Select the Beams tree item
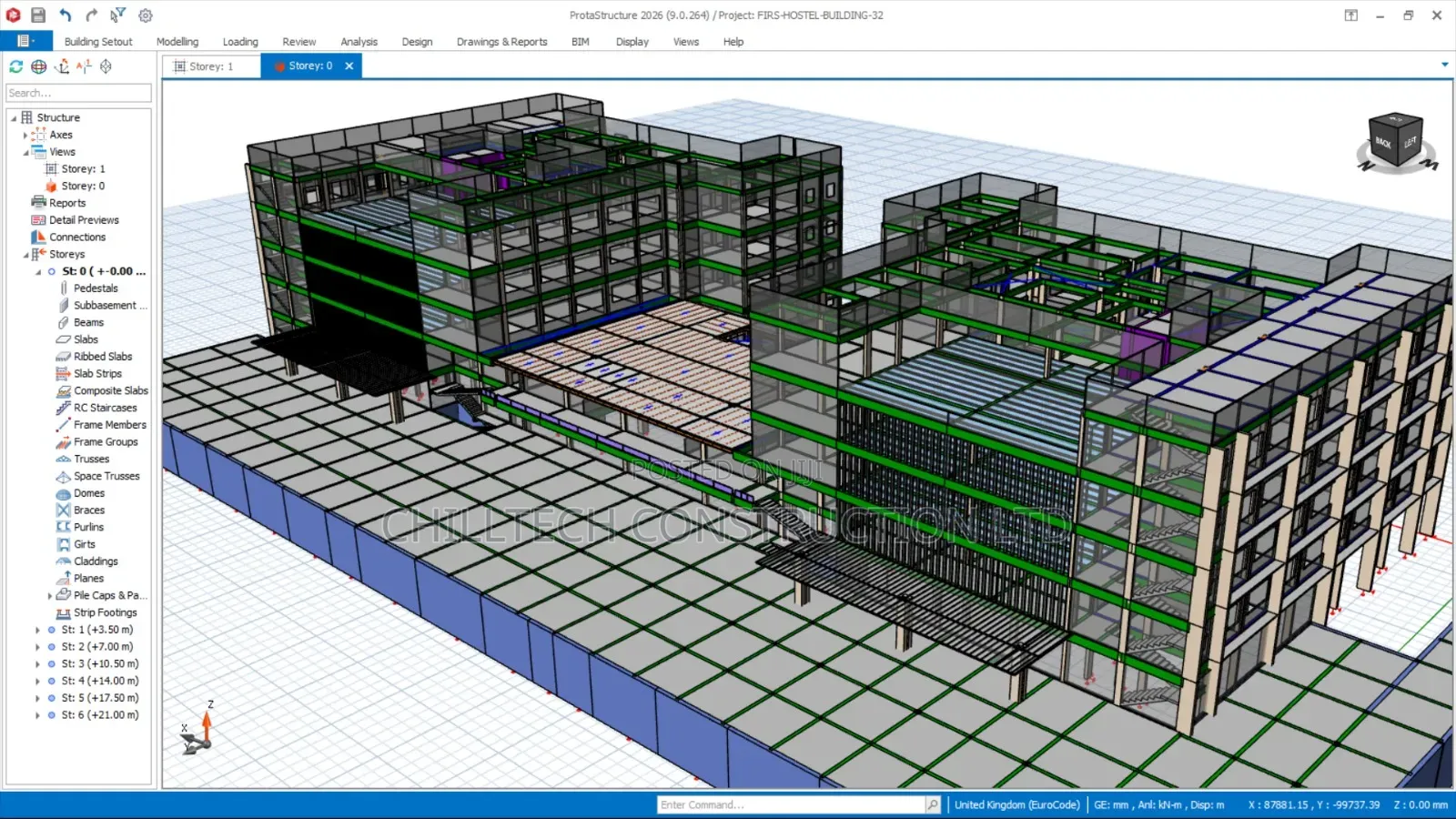Screen dimensions: 1456x819 (x=88, y=322)
